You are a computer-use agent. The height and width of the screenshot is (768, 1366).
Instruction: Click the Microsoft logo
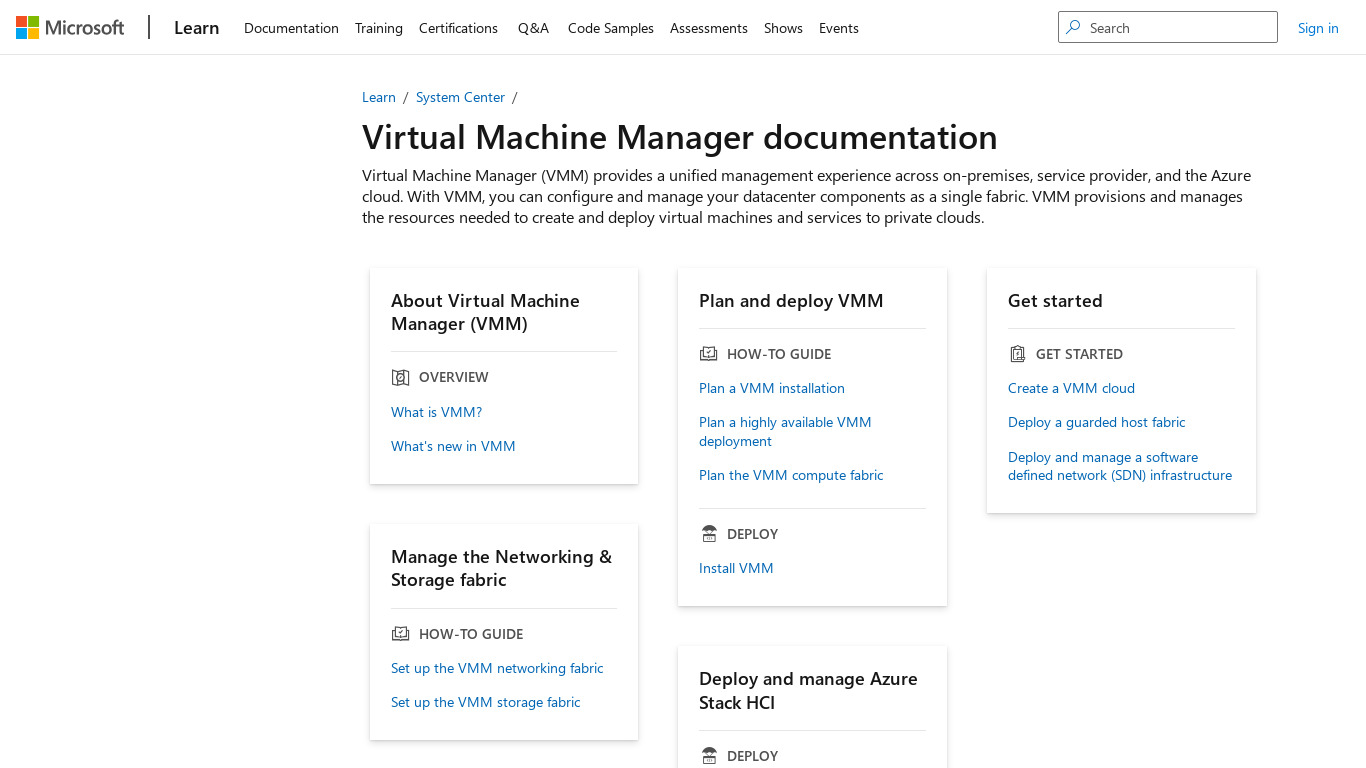[70, 28]
